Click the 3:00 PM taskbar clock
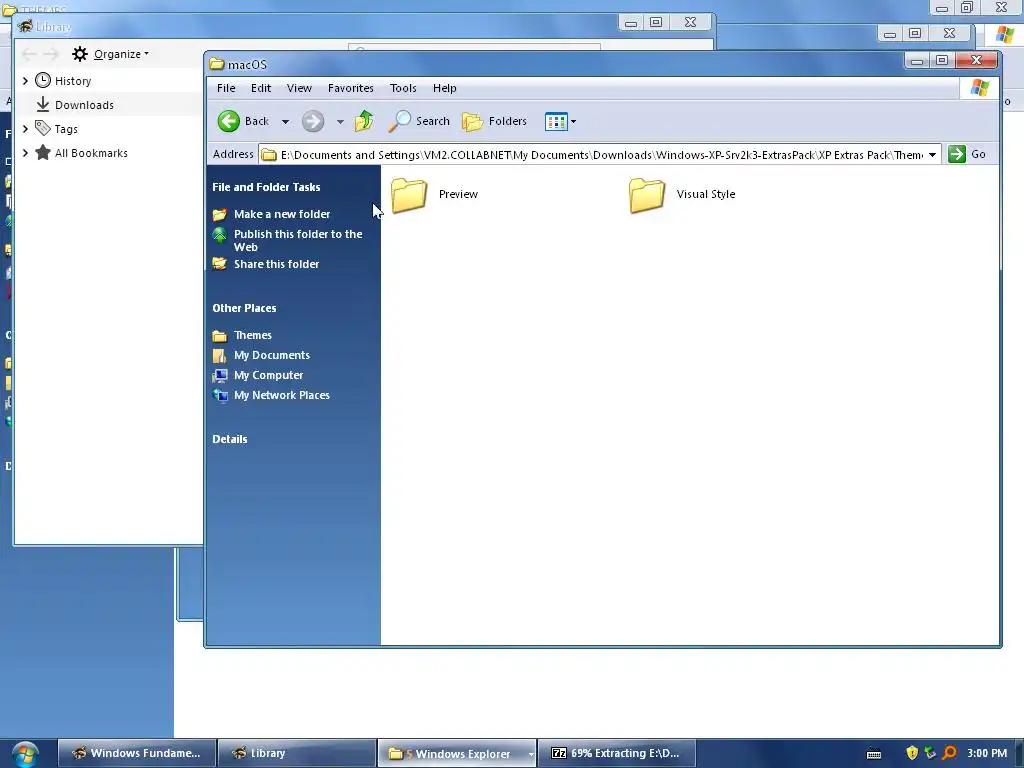 pos(987,753)
